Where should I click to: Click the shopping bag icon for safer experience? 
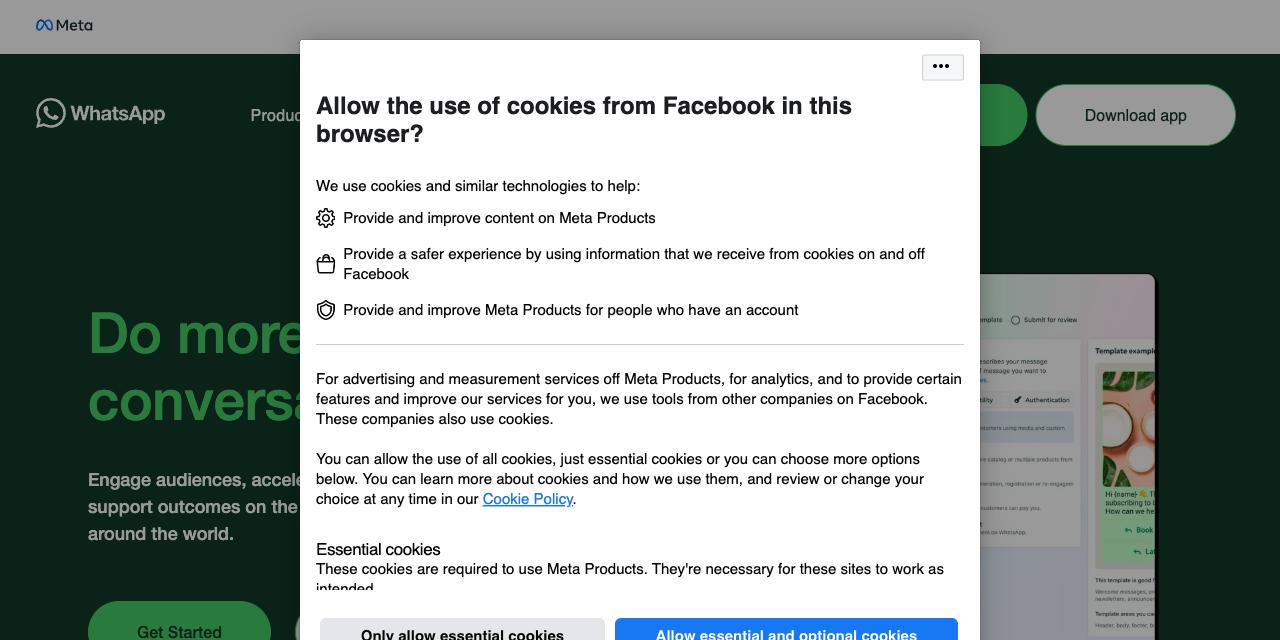(326, 264)
